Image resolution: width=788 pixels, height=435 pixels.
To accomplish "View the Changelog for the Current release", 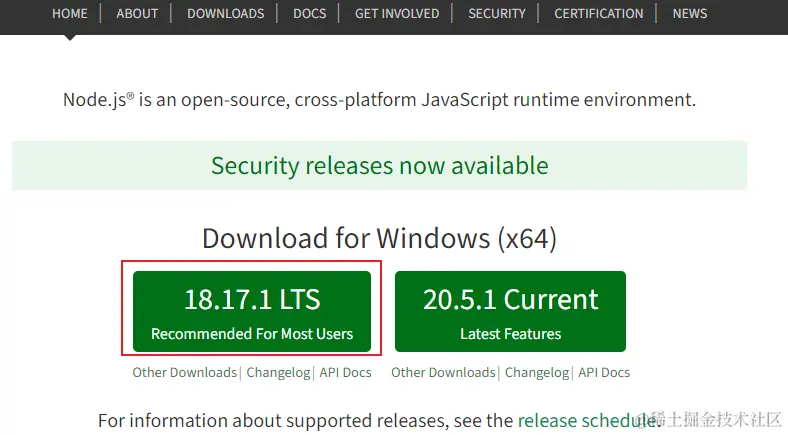I will (x=537, y=373).
